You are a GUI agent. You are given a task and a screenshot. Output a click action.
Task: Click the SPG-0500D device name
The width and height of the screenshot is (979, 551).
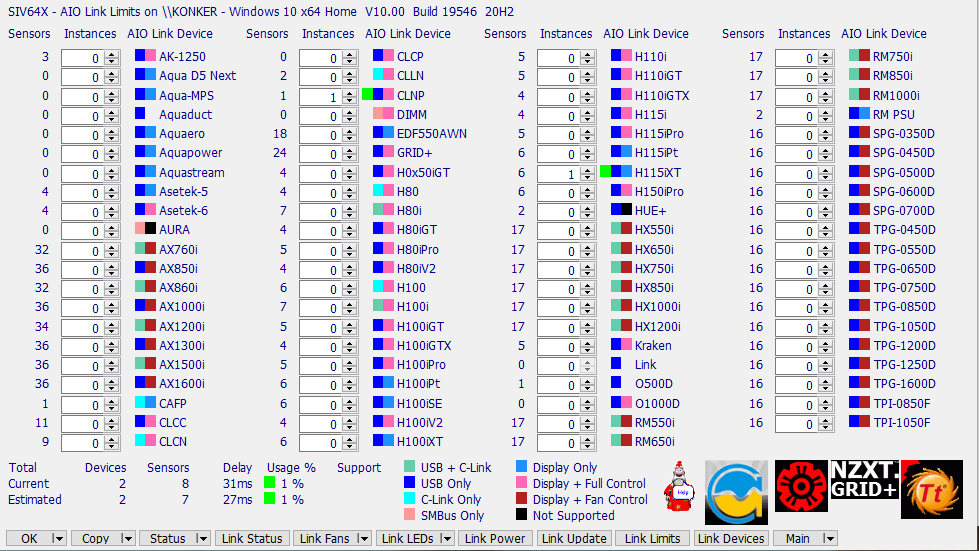[903, 172]
